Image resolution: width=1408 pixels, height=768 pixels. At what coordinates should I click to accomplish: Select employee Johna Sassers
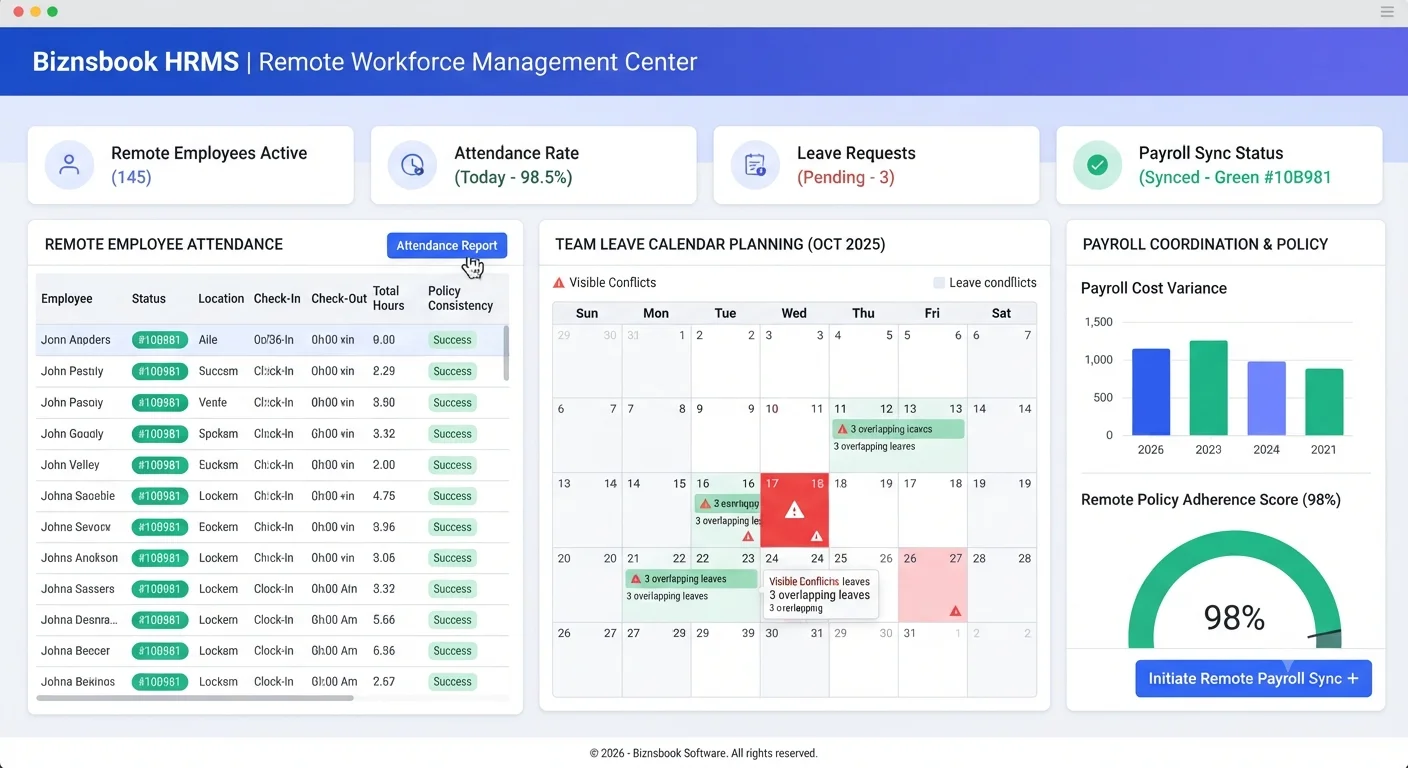[78, 589]
